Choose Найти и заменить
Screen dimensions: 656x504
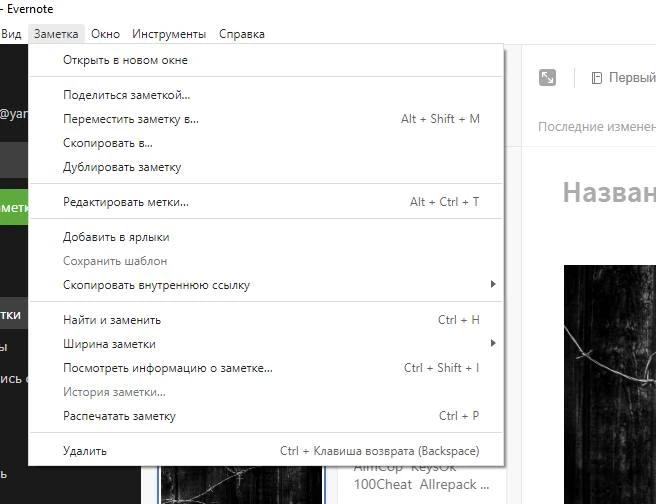[x=266, y=320]
